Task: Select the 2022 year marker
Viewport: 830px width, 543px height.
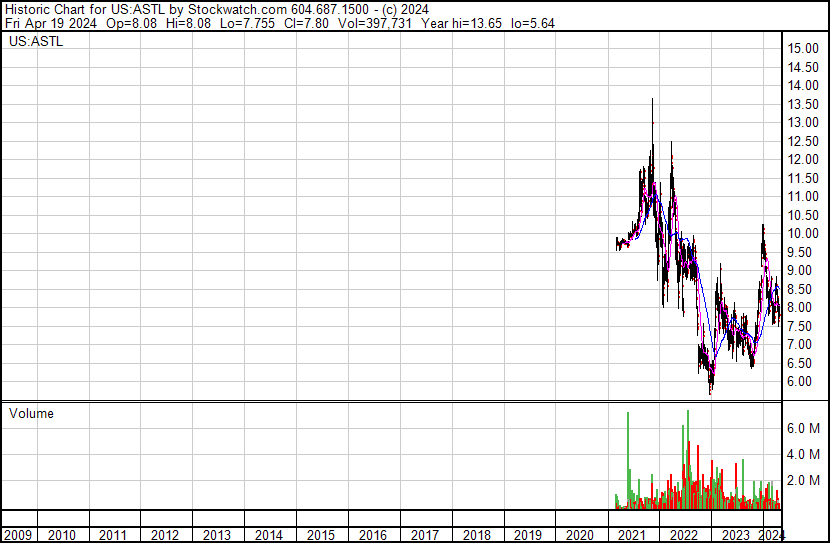Action: click(684, 535)
